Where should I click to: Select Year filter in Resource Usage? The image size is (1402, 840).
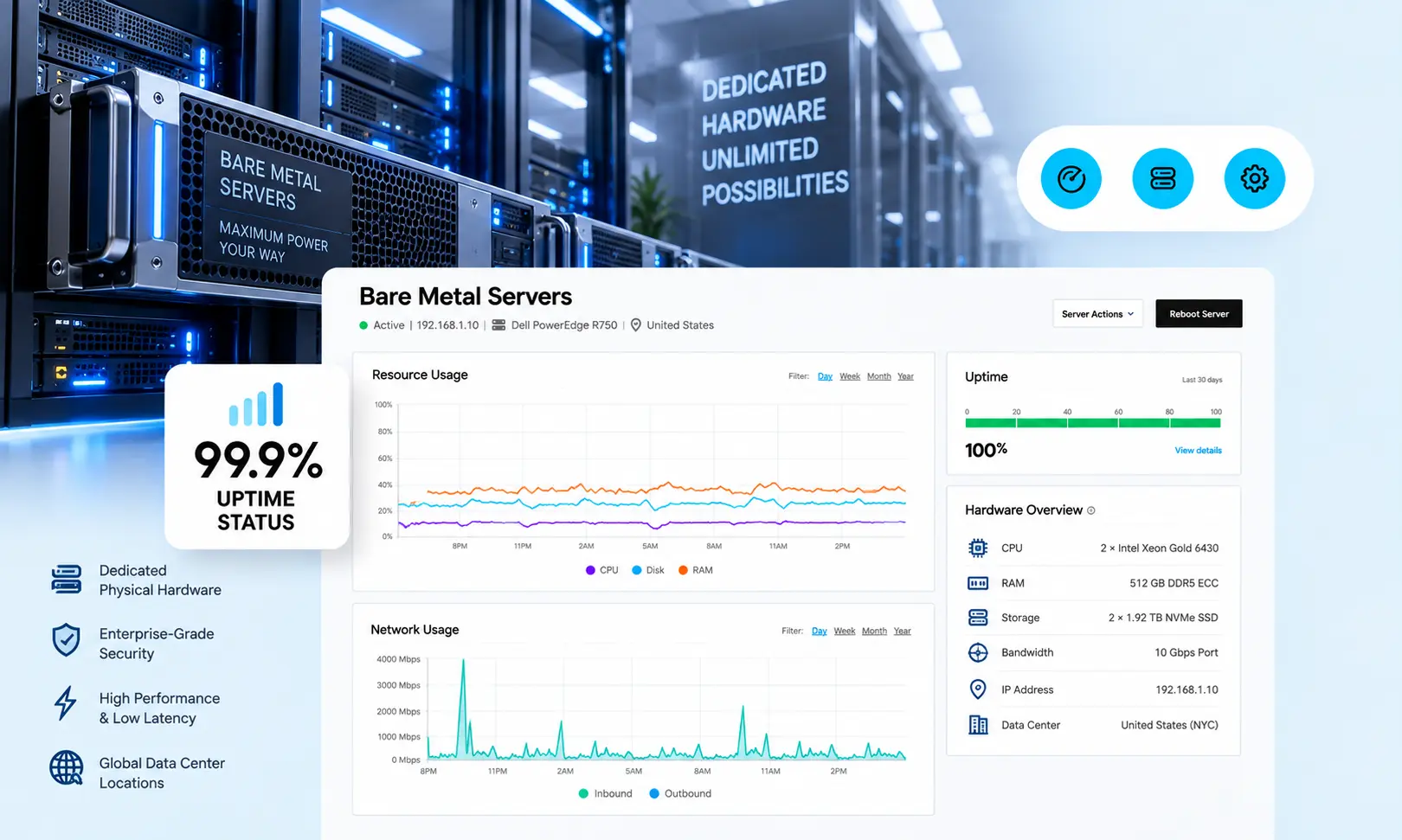click(905, 376)
